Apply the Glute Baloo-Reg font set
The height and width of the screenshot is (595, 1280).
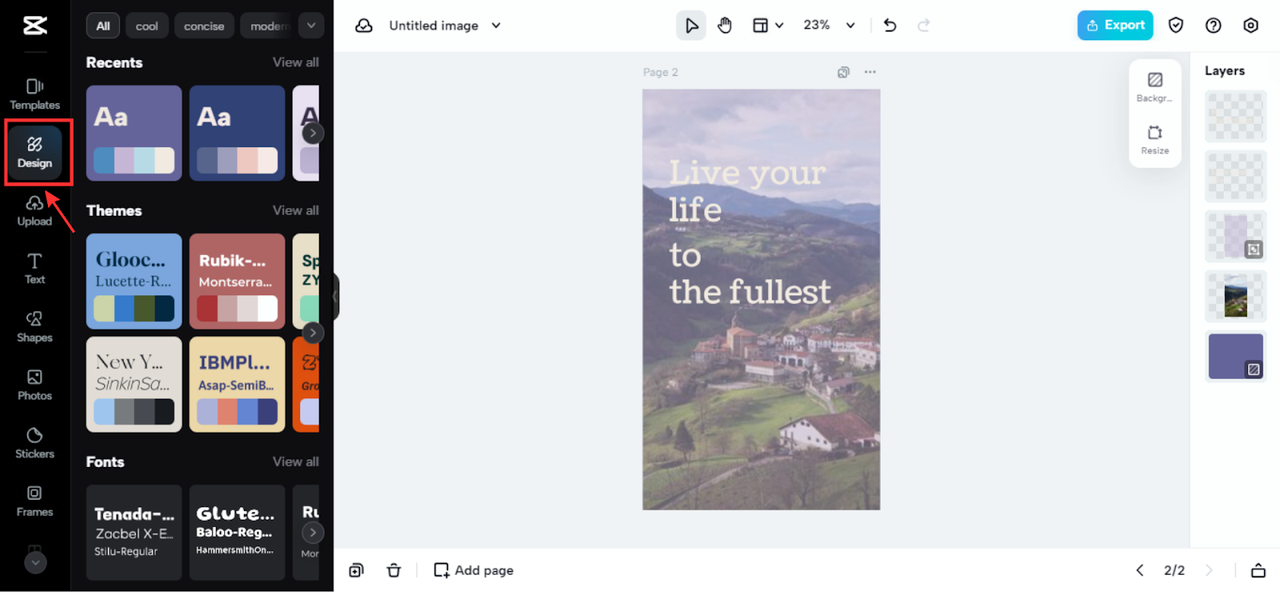(238, 532)
